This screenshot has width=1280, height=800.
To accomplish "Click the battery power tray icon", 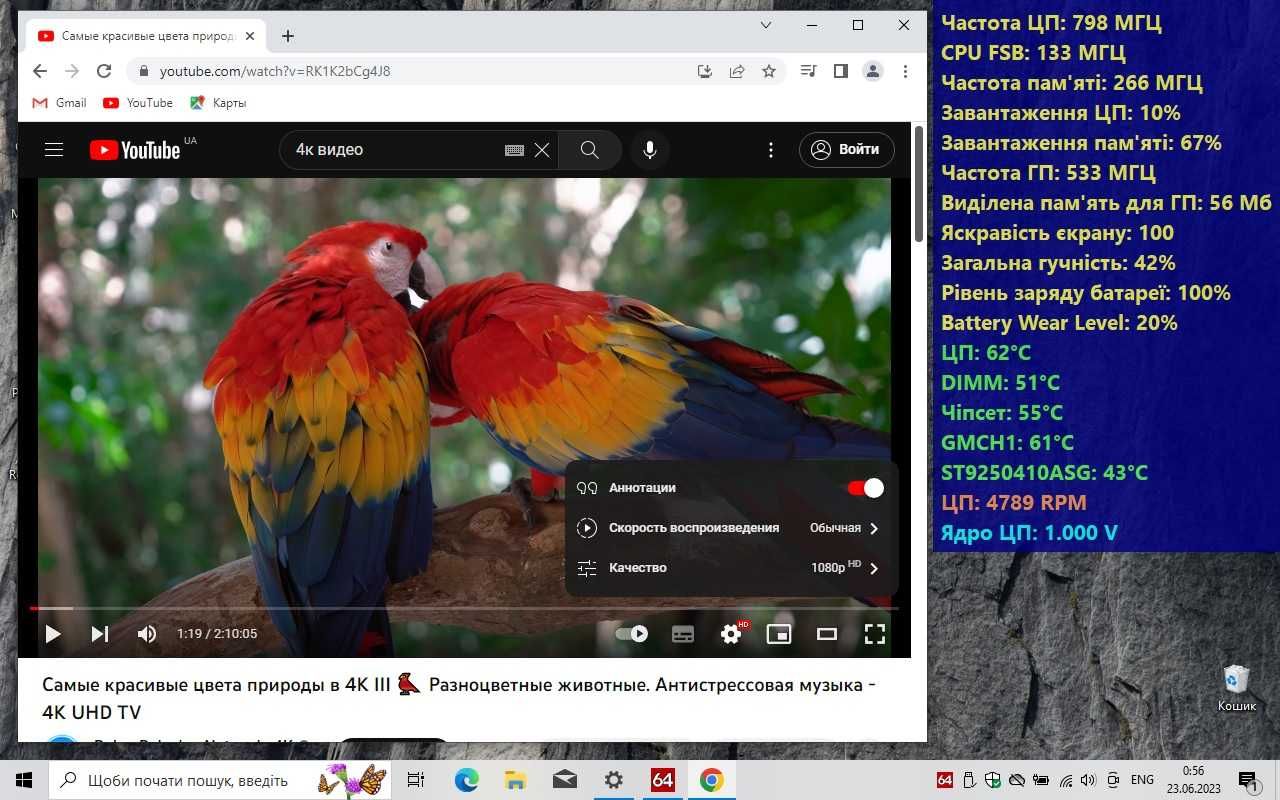I will point(1041,780).
